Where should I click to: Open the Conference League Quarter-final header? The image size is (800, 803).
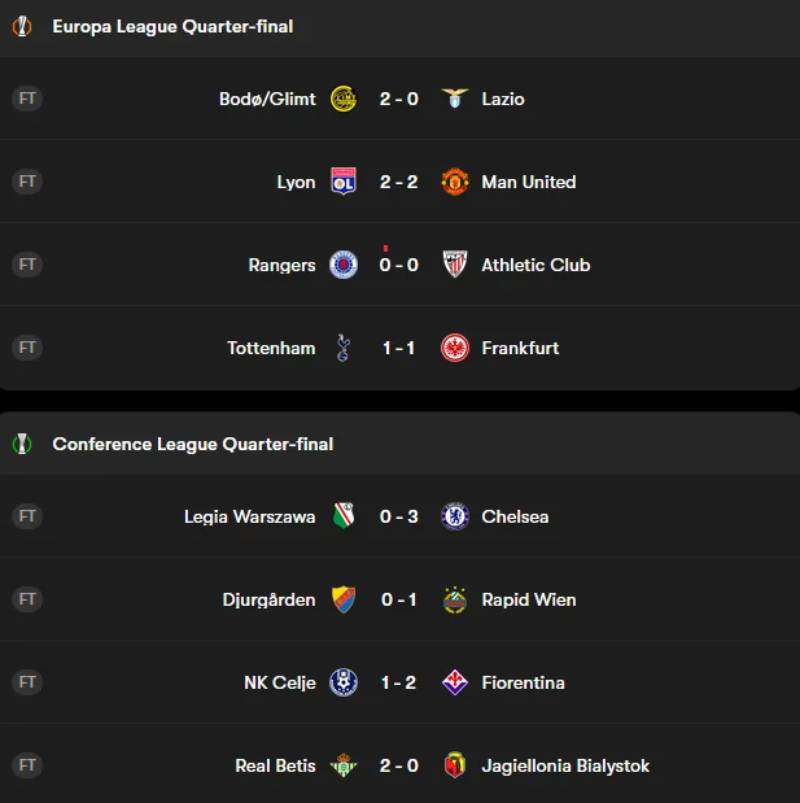pos(193,444)
